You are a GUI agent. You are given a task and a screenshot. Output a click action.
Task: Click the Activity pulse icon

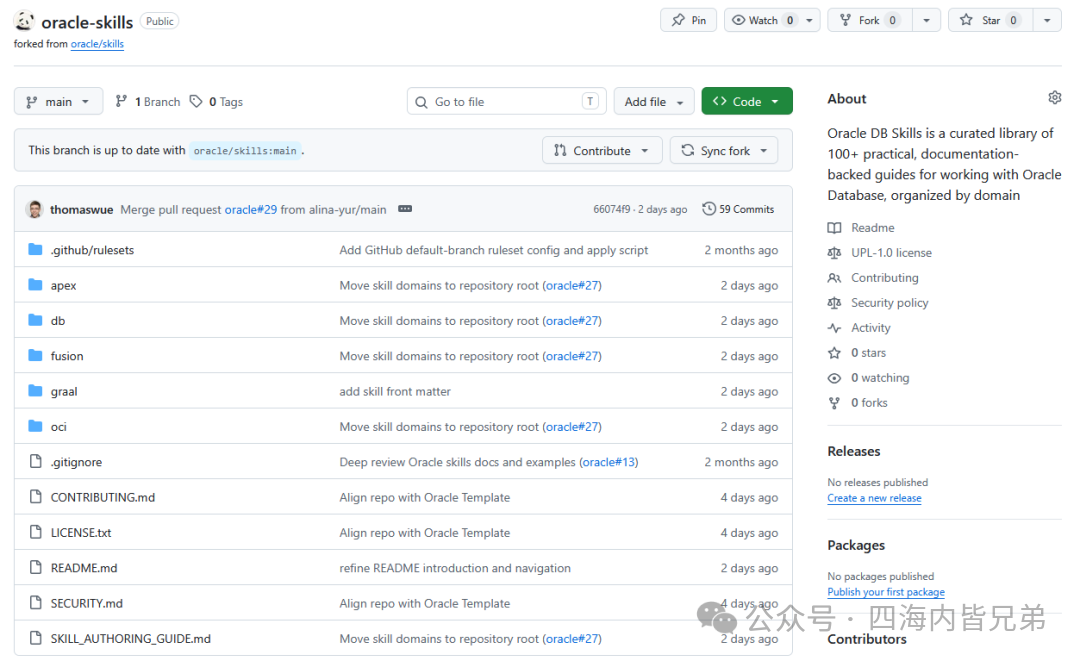[834, 328]
